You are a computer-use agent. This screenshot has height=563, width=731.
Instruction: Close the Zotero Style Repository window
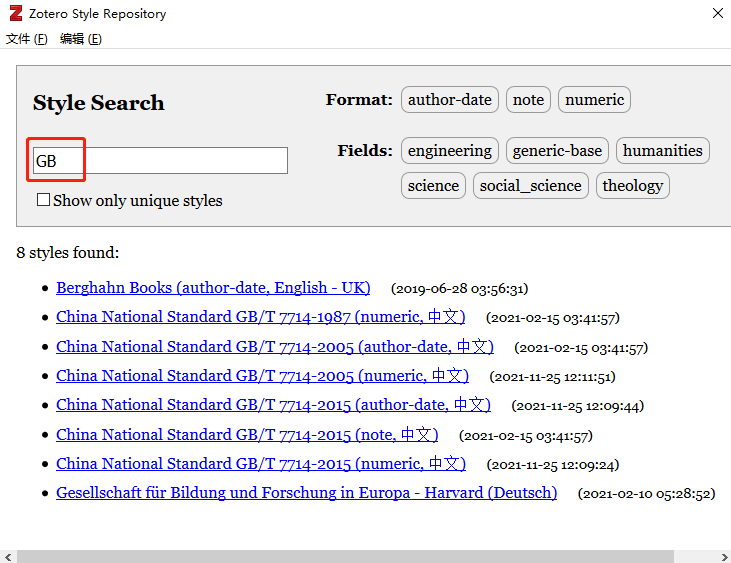coord(718,13)
